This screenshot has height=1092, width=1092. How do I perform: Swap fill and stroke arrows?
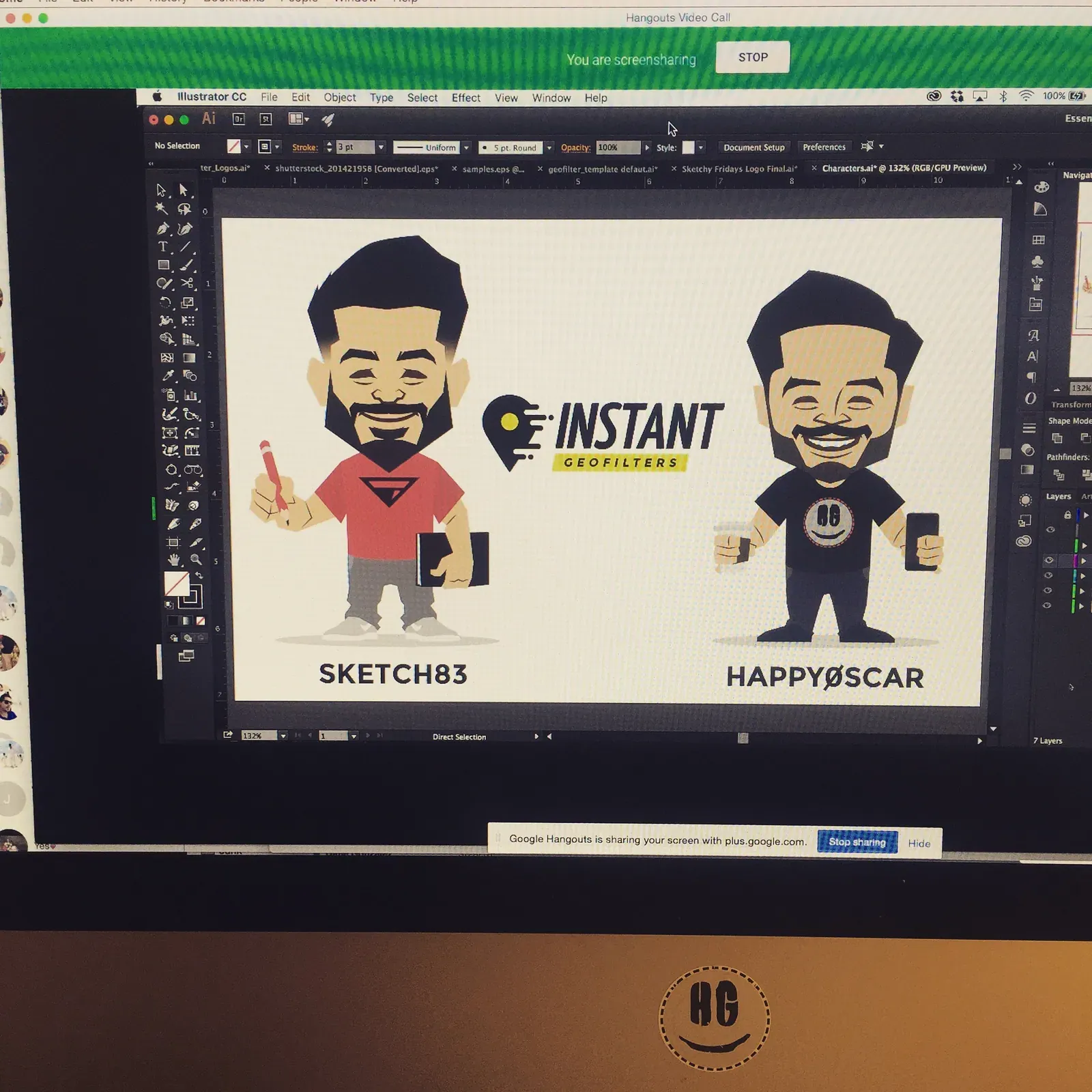199,575
